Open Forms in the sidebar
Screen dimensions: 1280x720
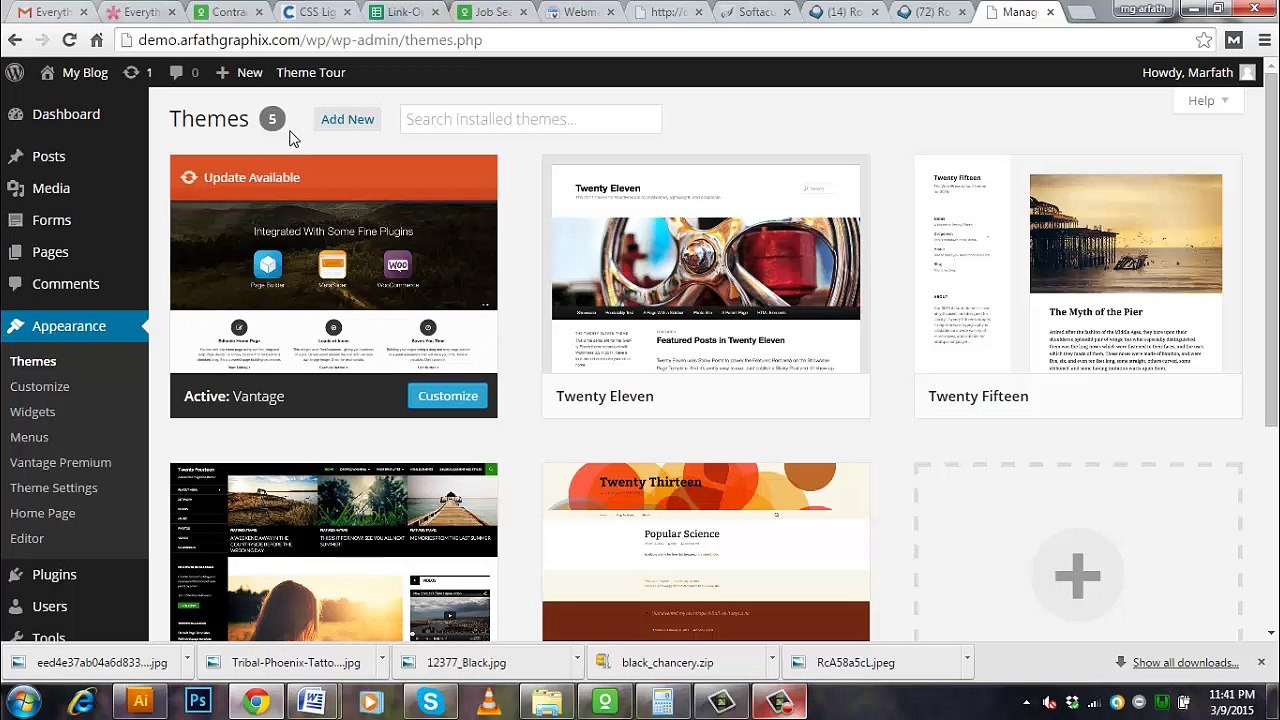[74, 220]
